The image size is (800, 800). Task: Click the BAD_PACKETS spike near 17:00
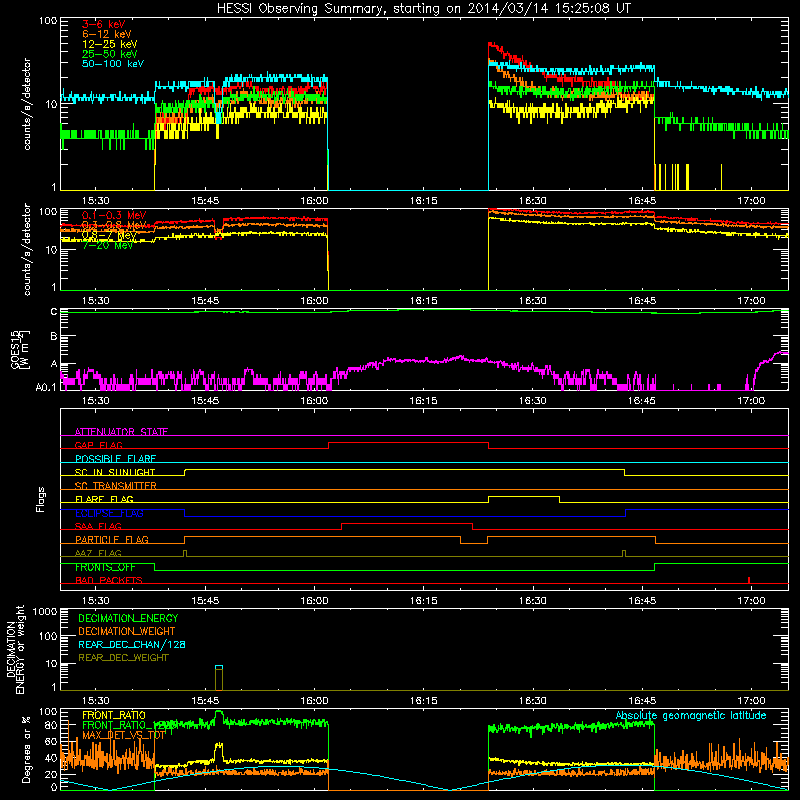point(748,580)
